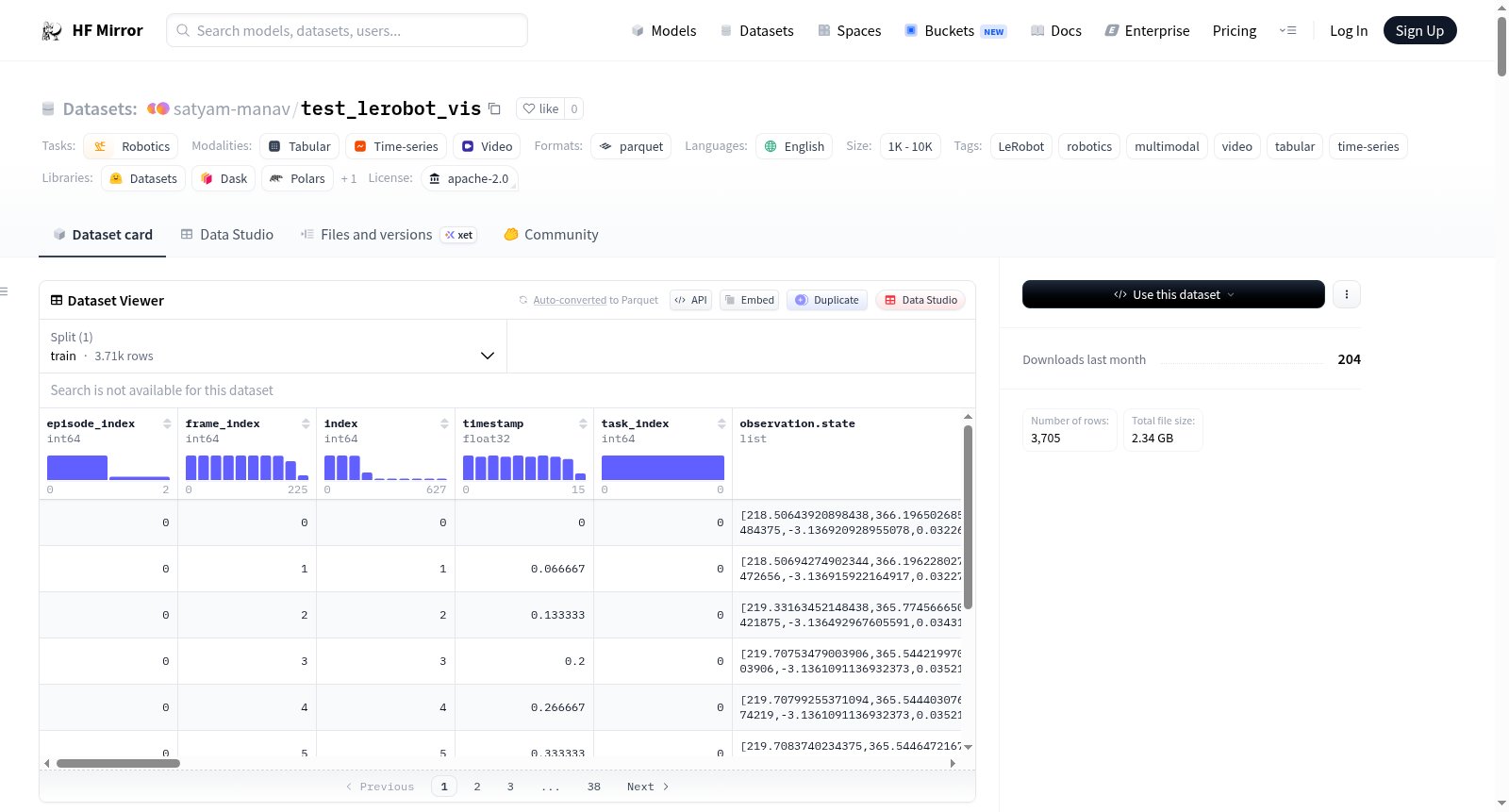This screenshot has height=812, width=1509.
Task: Go to Pricing
Action: 1235,30
